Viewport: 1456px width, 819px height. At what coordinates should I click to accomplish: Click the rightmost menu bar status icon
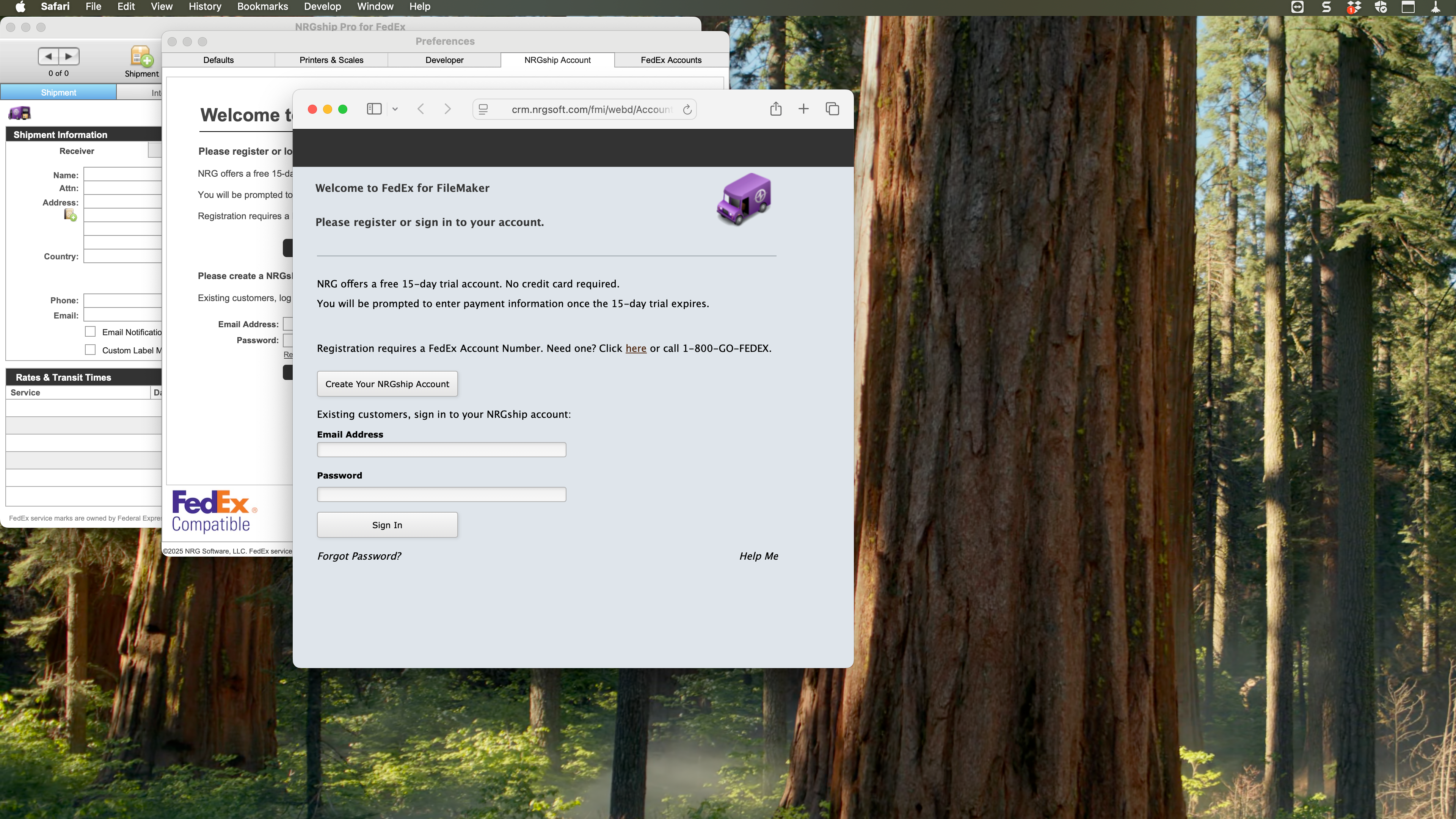[1435, 7]
